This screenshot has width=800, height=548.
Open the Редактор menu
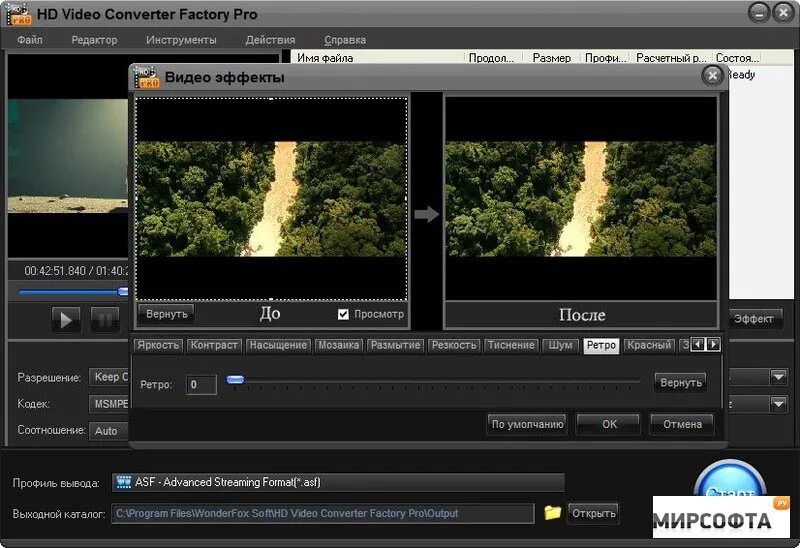(x=94, y=40)
